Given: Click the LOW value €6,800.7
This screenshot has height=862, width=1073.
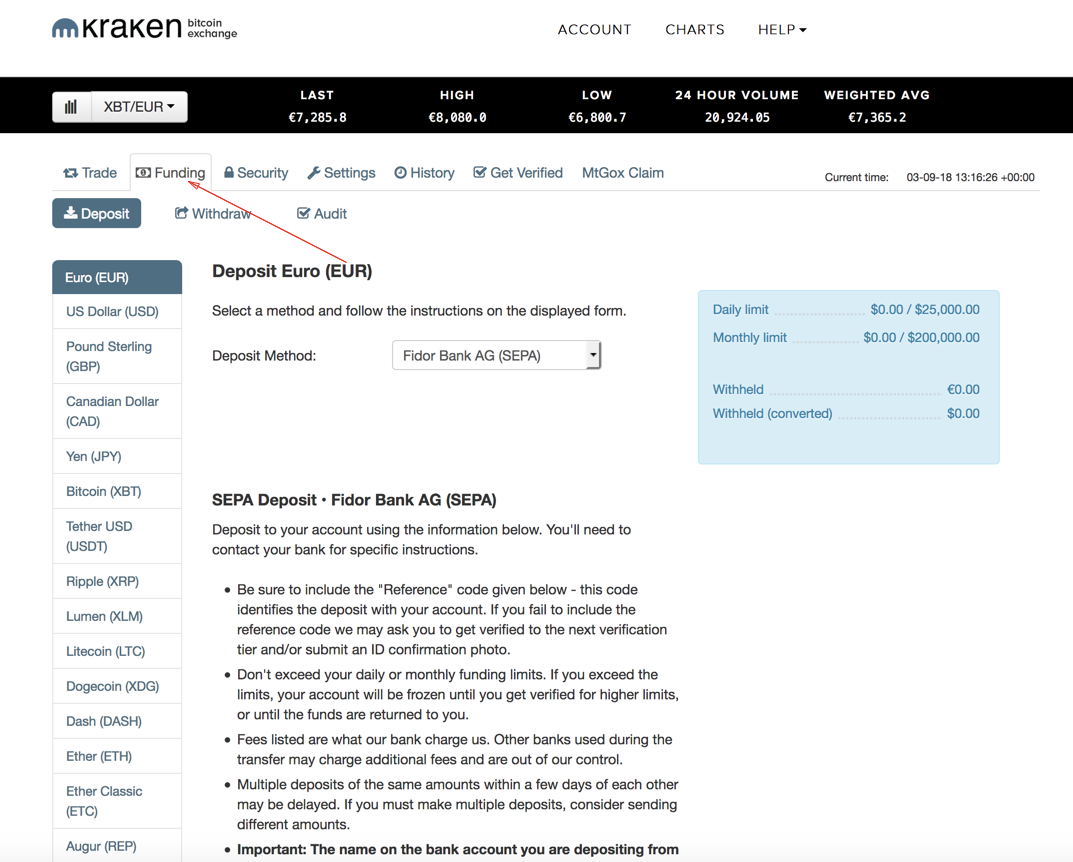Looking at the screenshot, I should pos(597,118).
